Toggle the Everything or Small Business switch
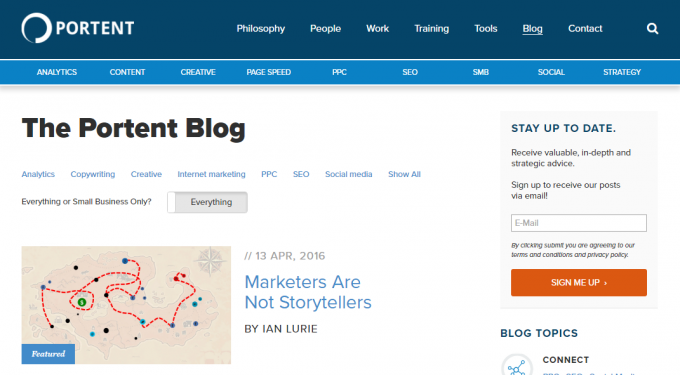Image resolution: width=680 pixels, height=375 pixels. pos(207,202)
